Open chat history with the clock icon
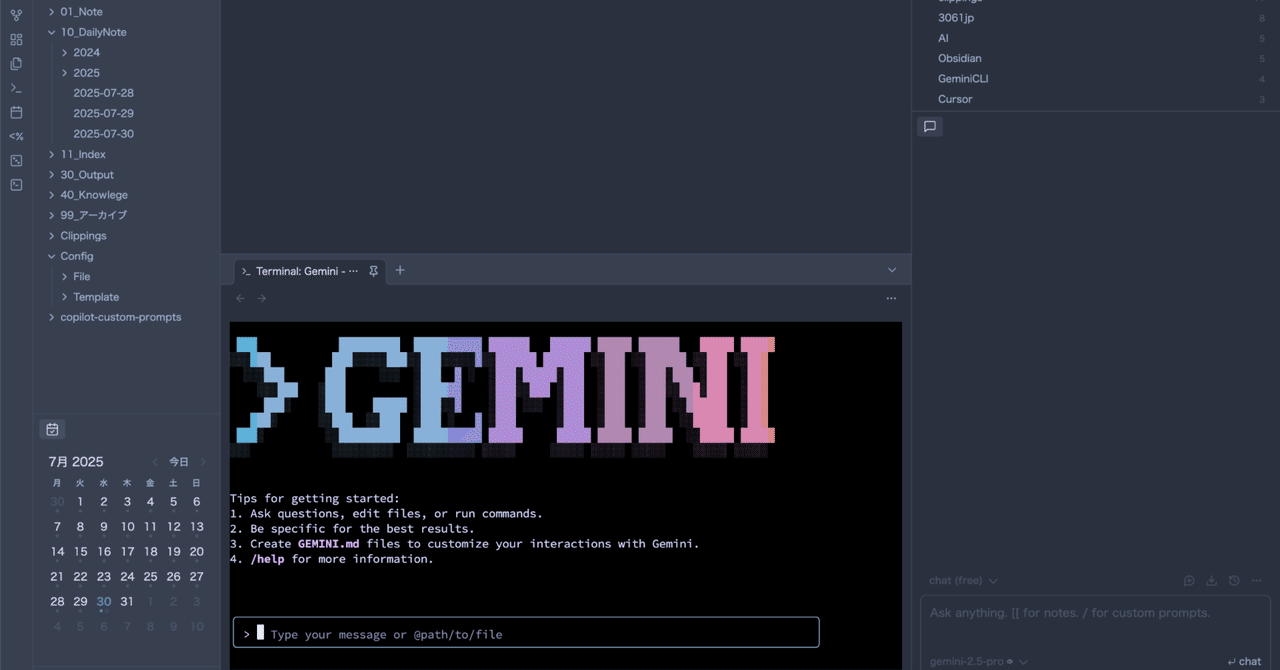The image size is (1280, 670). click(1233, 580)
